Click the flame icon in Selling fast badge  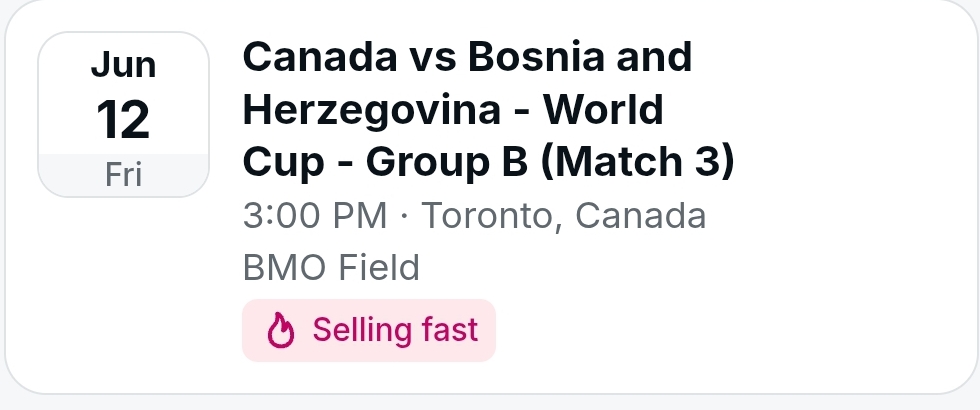(282, 331)
